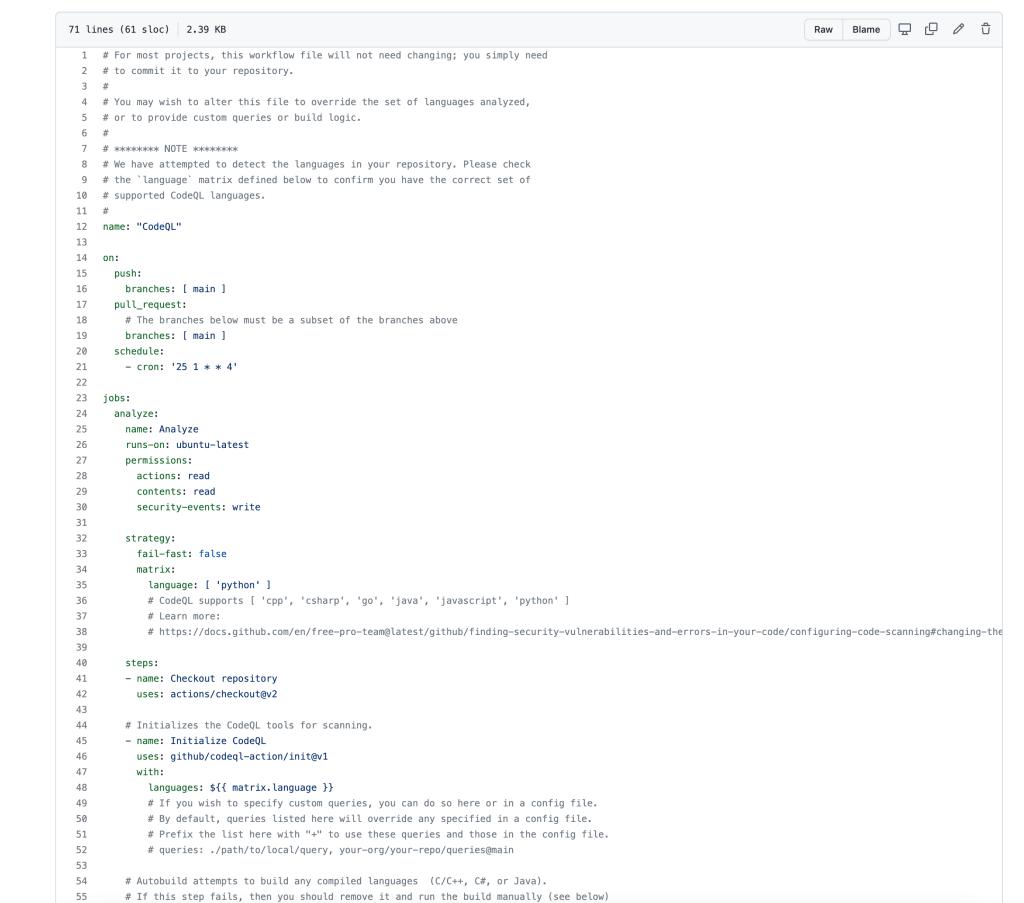
Task: Select line number 12
Action: point(81,227)
